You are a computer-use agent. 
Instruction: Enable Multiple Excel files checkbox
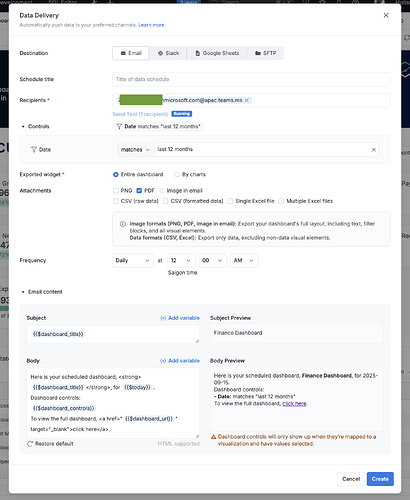coord(281,201)
